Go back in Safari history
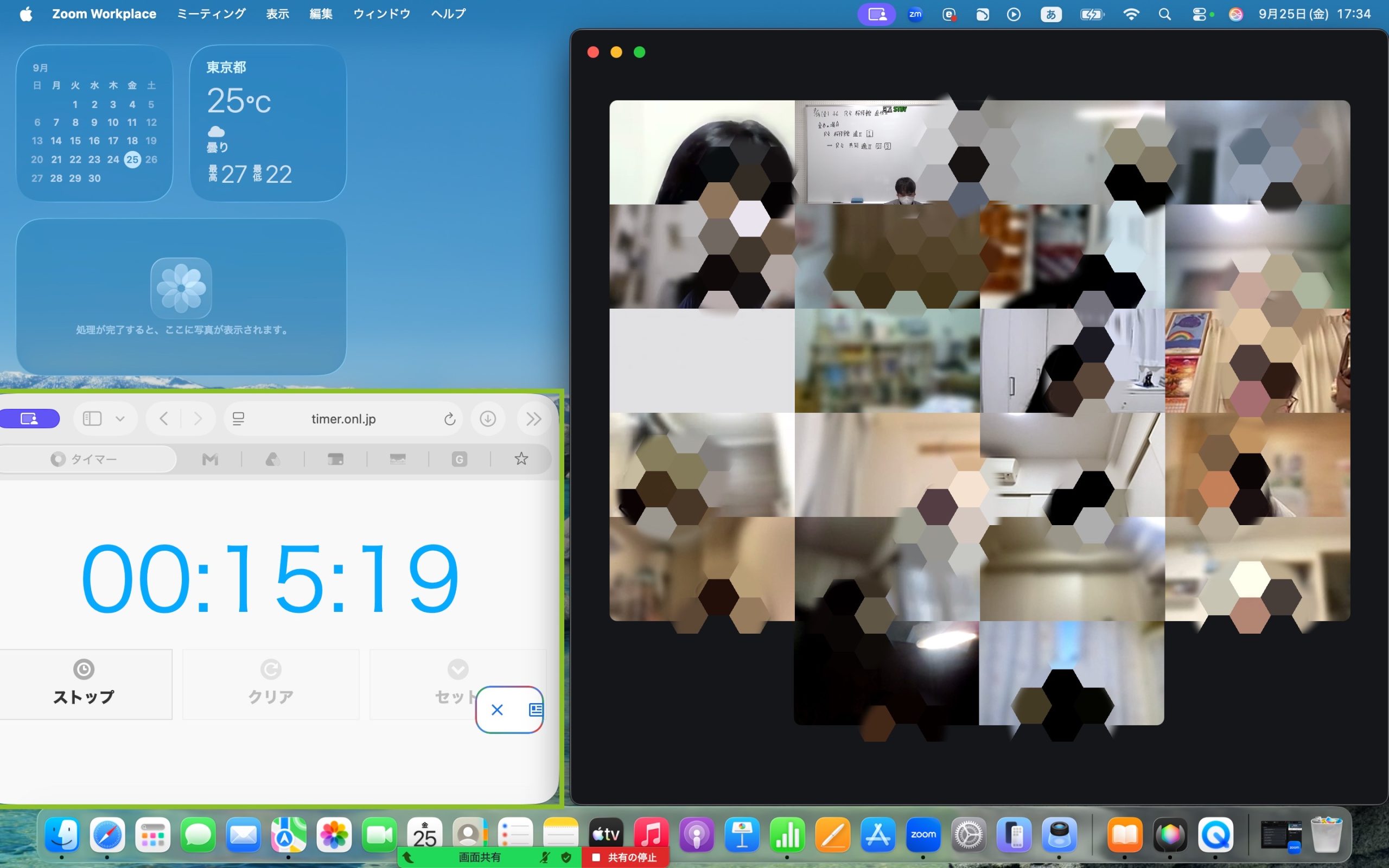Screen dimensions: 1389x868 [163, 418]
